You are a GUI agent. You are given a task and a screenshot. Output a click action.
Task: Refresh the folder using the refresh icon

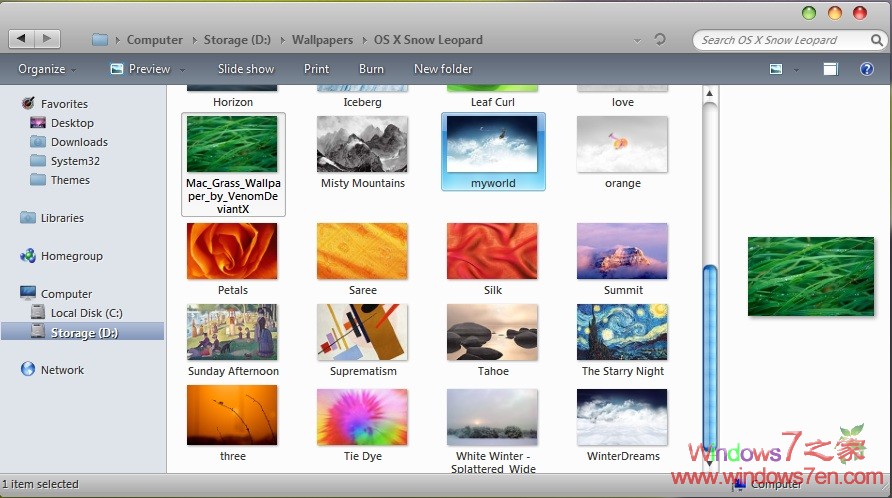[x=660, y=40]
